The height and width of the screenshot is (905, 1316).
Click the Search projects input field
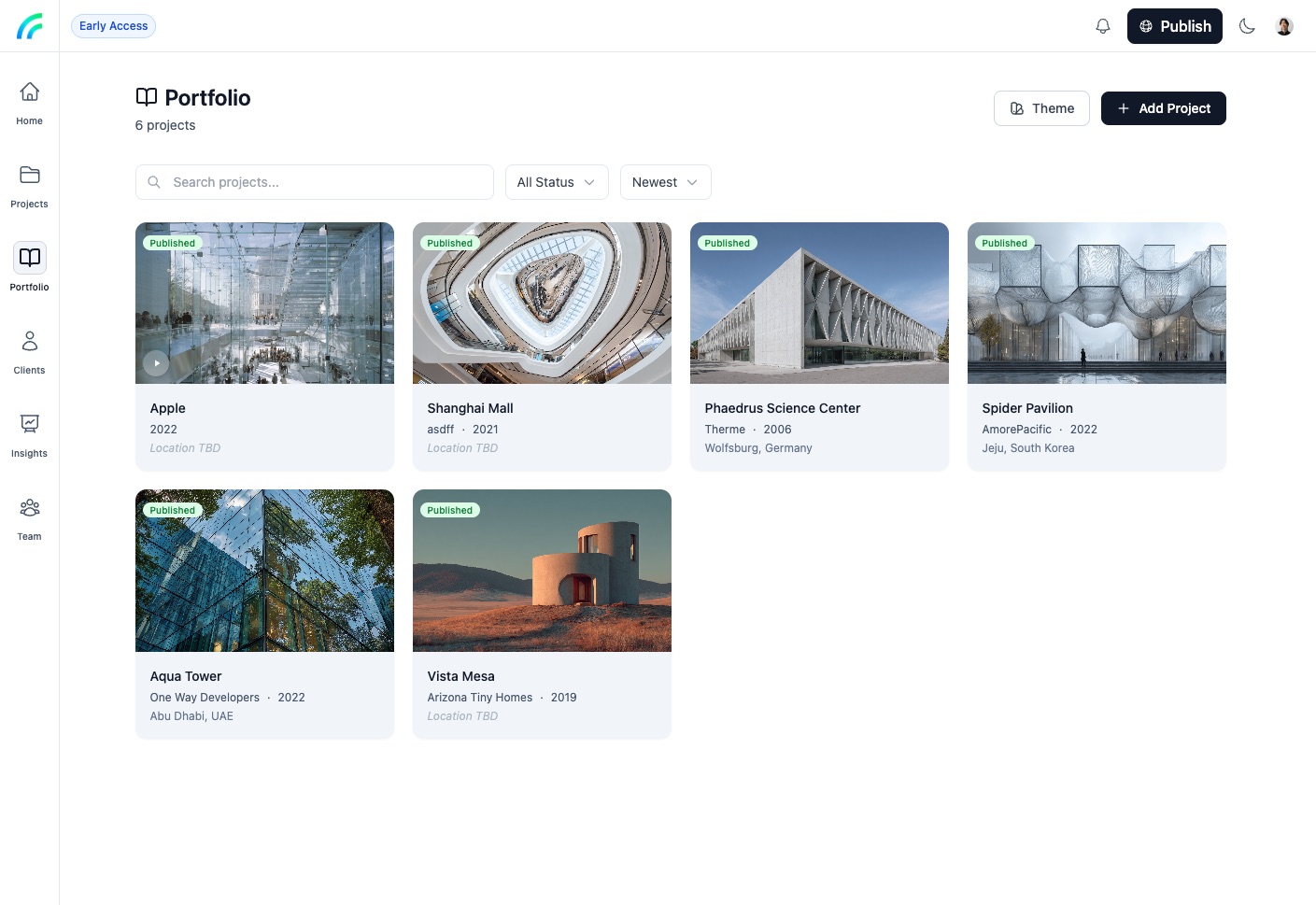pos(315,182)
